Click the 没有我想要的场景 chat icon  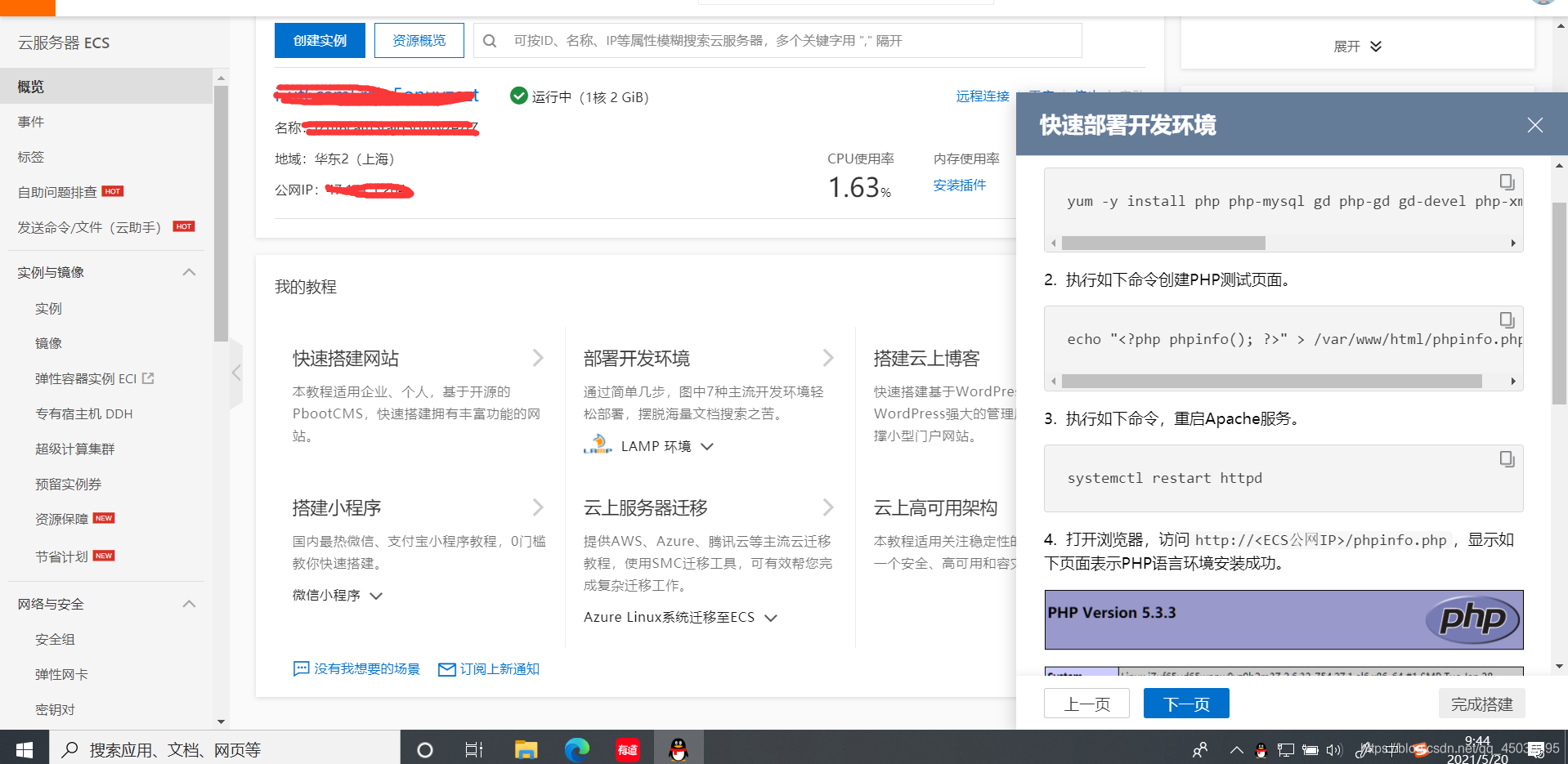click(x=301, y=668)
